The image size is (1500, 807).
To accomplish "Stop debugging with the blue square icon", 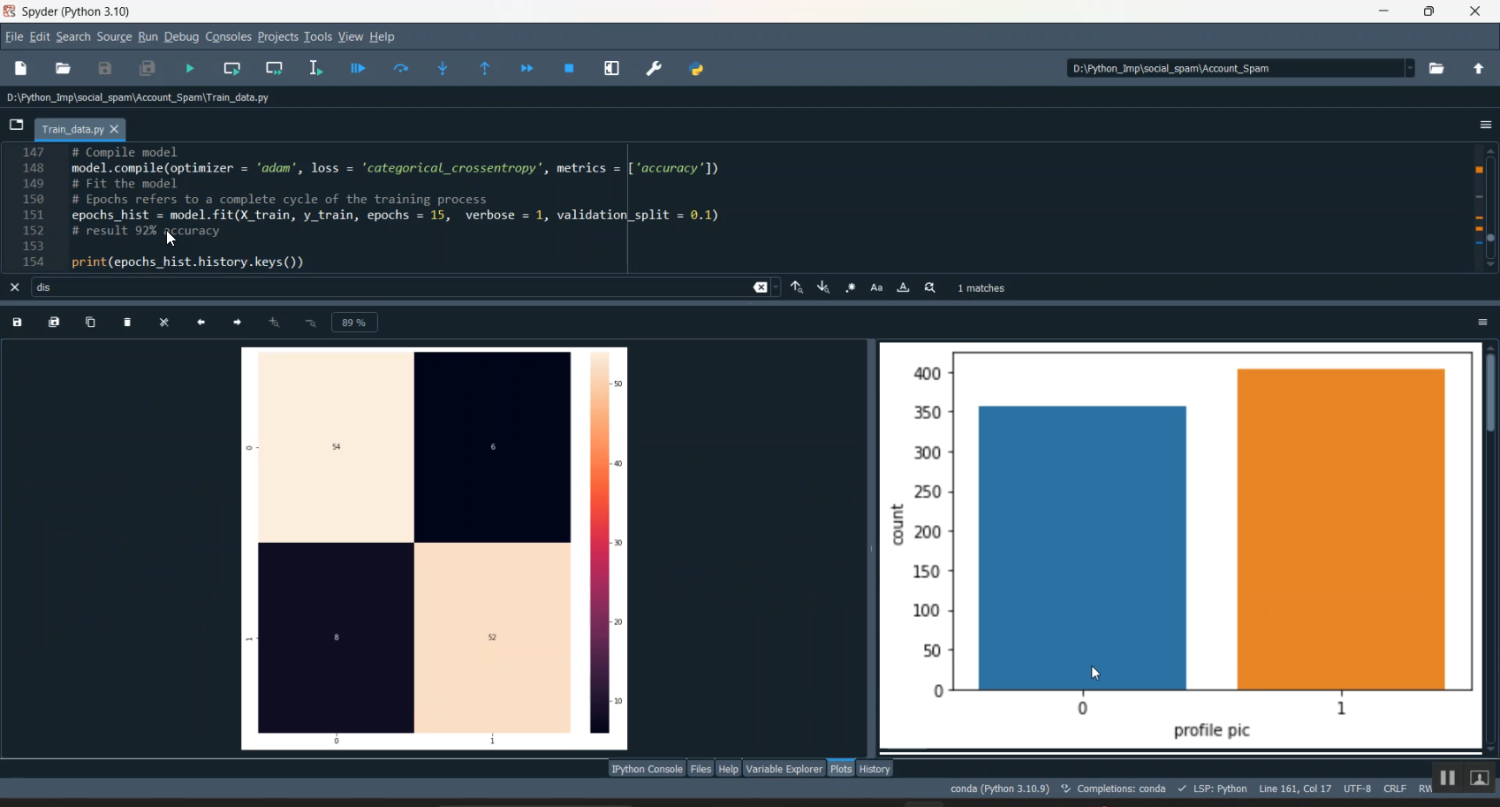I will pyautogui.click(x=569, y=69).
